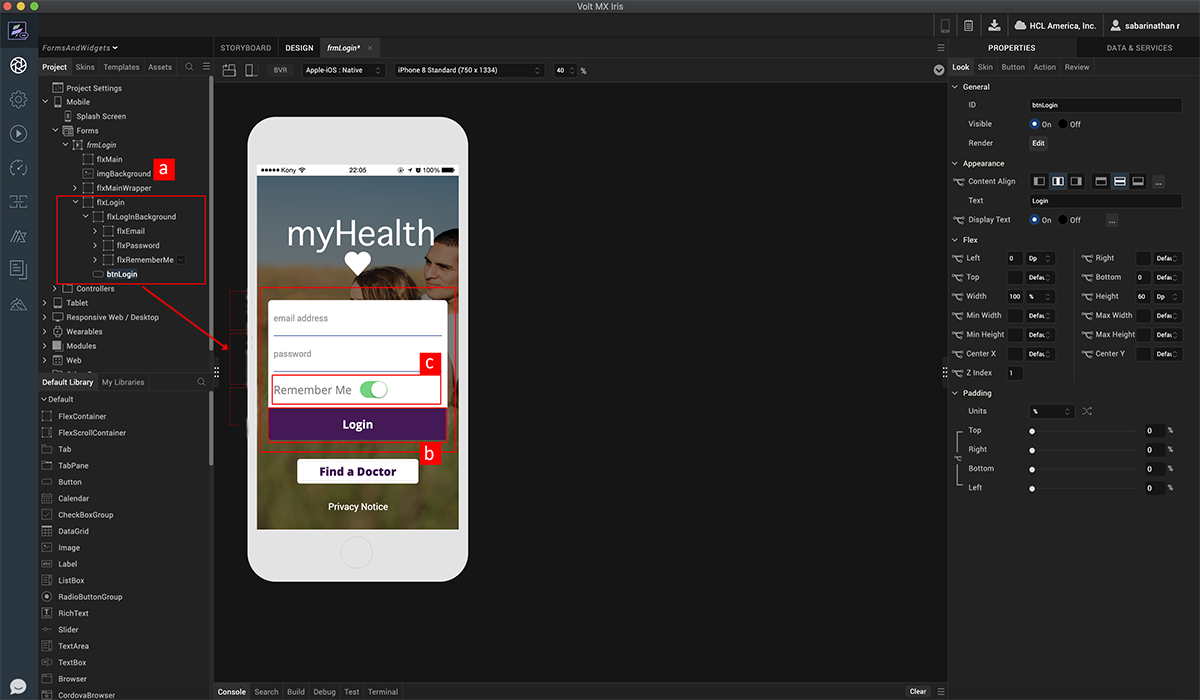Open the Apple-iOS : Native platform dropdown
The width and height of the screenshot is (1200, 700).
(343, 71)
